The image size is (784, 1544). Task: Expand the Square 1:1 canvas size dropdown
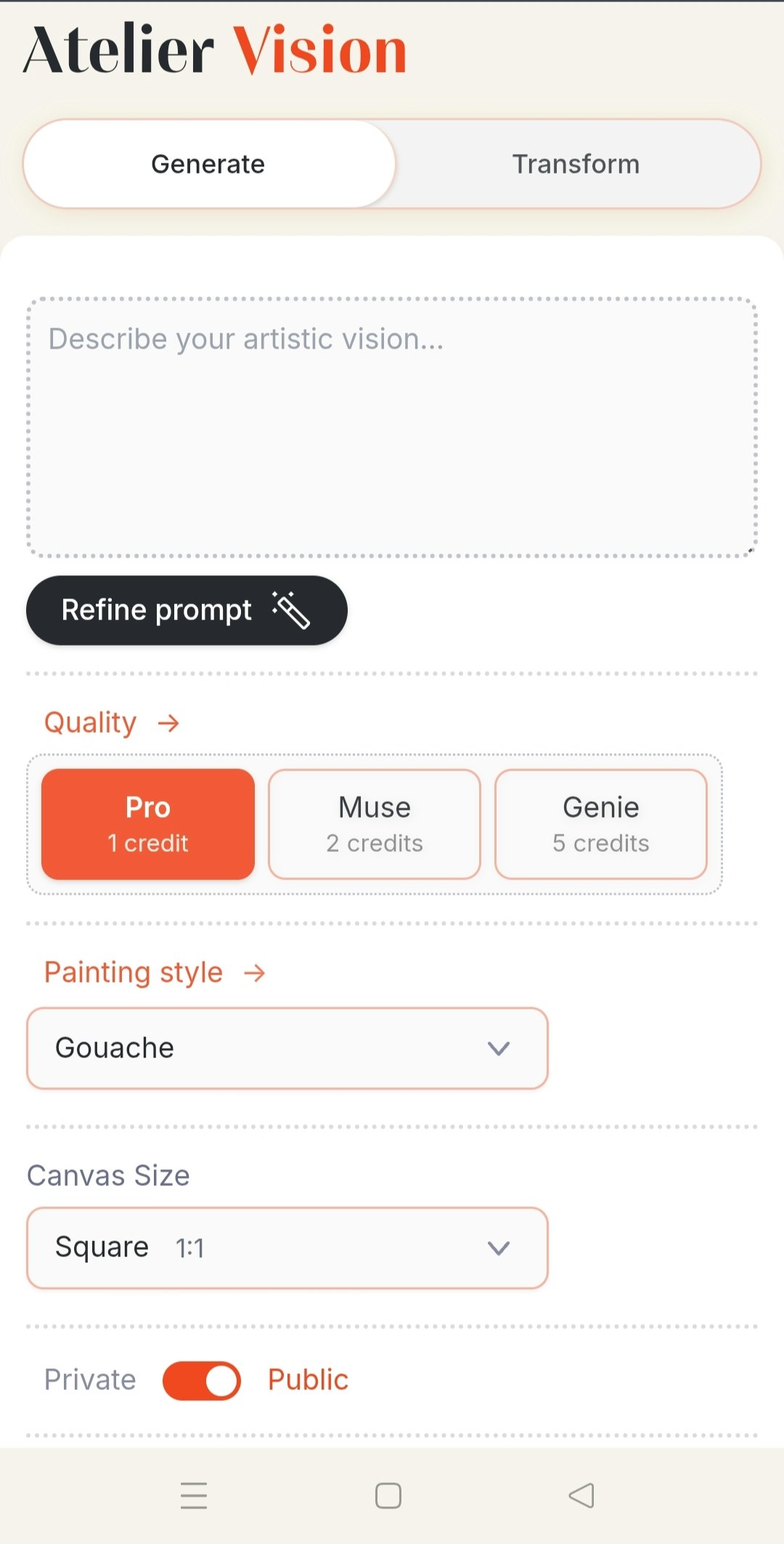tap(287, 1248)
